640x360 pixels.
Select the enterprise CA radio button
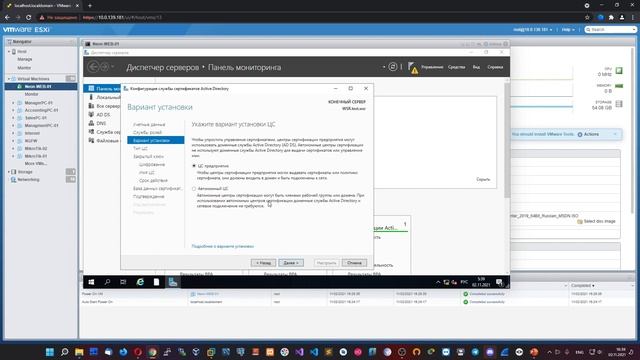point(194,166)
